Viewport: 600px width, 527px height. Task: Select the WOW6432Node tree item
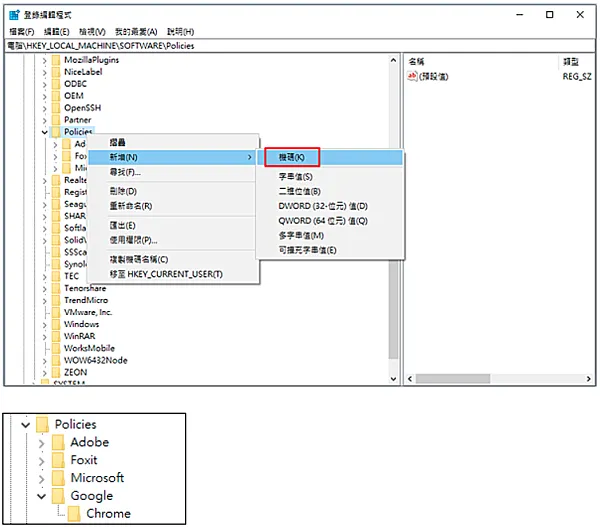coord(95,361)
